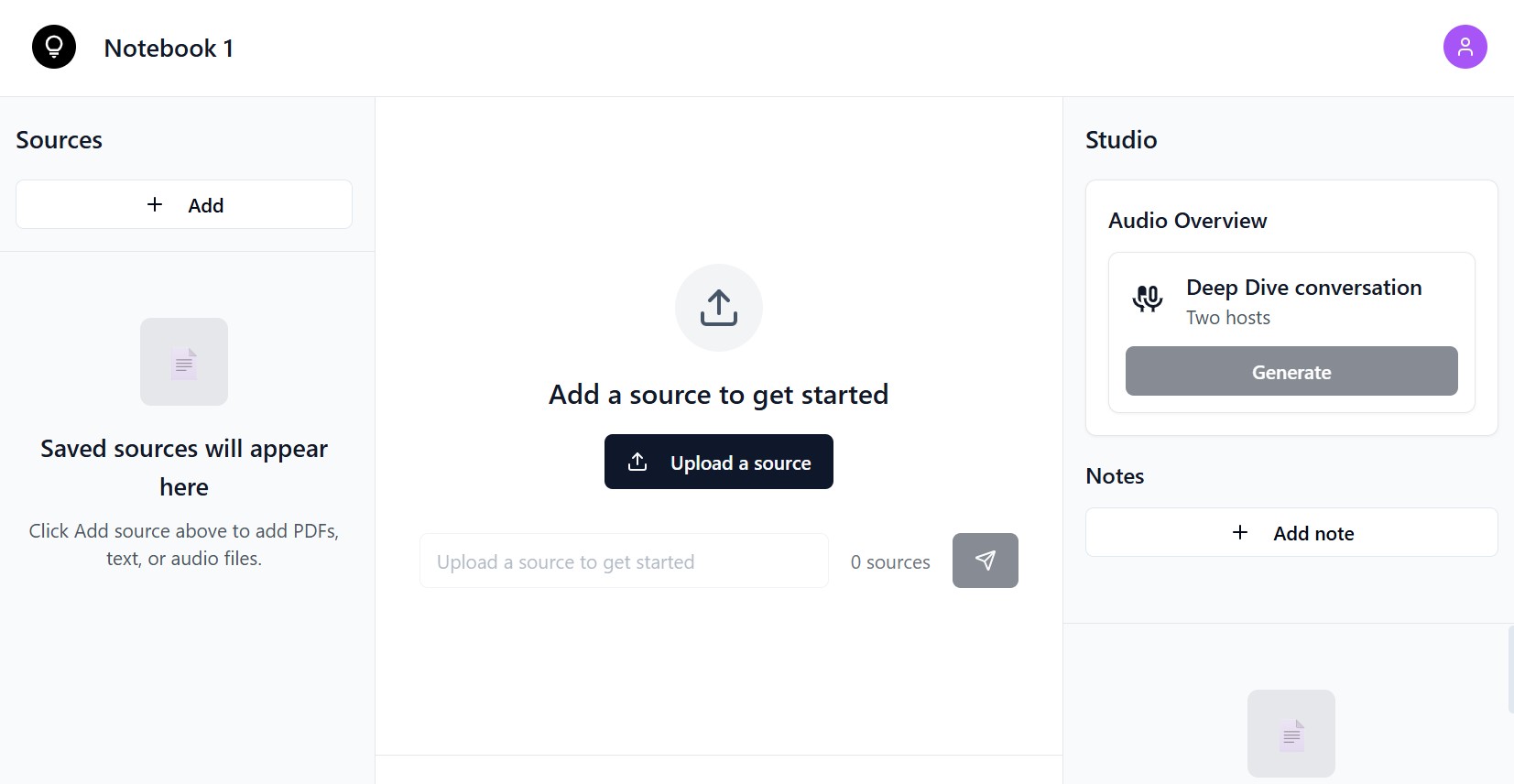Create a note with Add note
The height and width of the screenshot is (784, 1514).
tap(1291, 532)
